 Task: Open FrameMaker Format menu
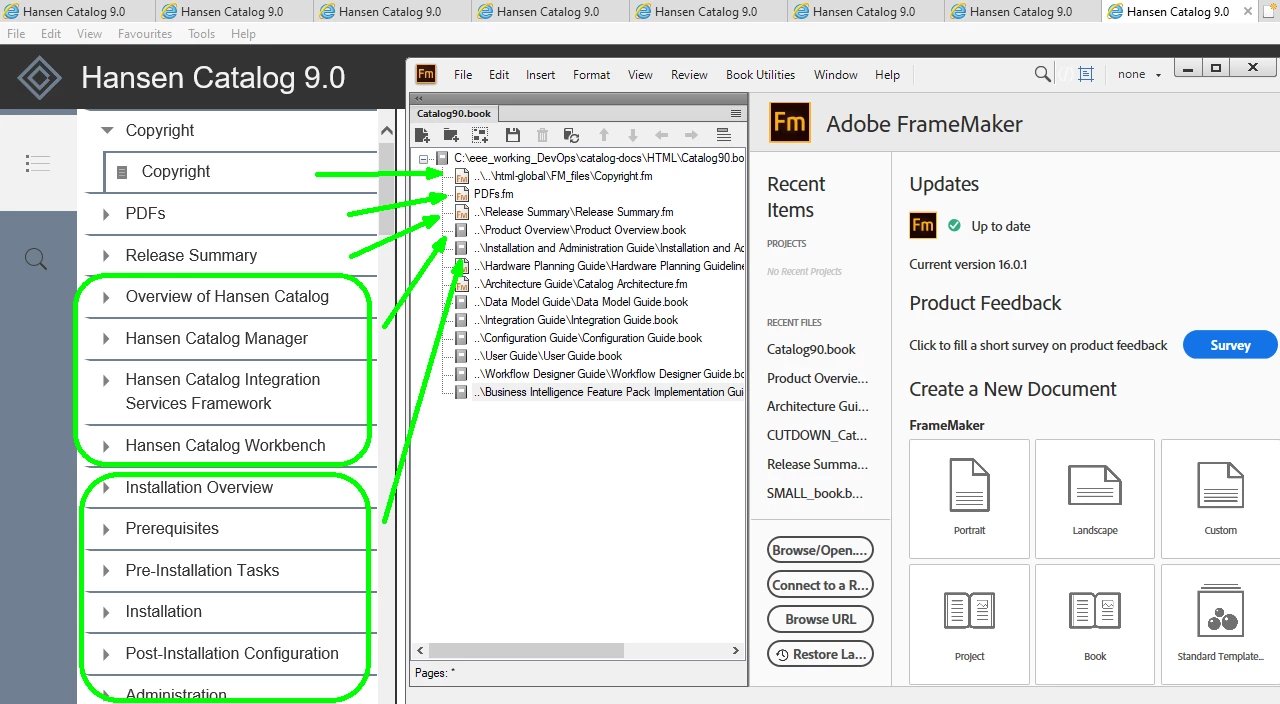click(x=591, y=74)
